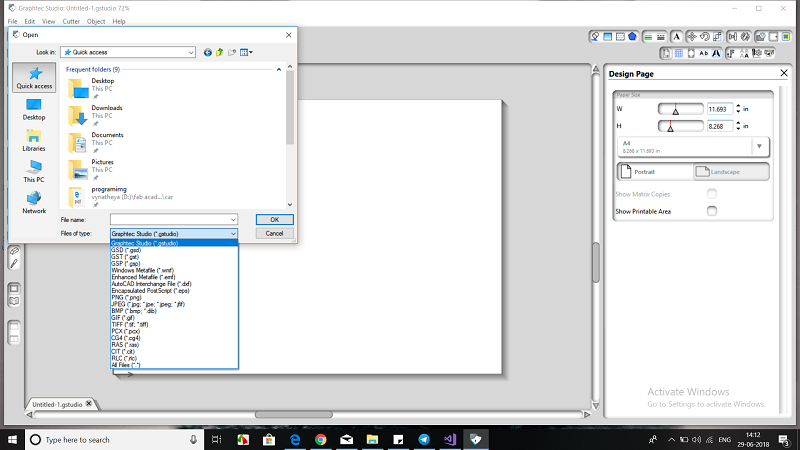Close the Untitled-1.gstudio tab
800x450 pixels.
[89, 404]
